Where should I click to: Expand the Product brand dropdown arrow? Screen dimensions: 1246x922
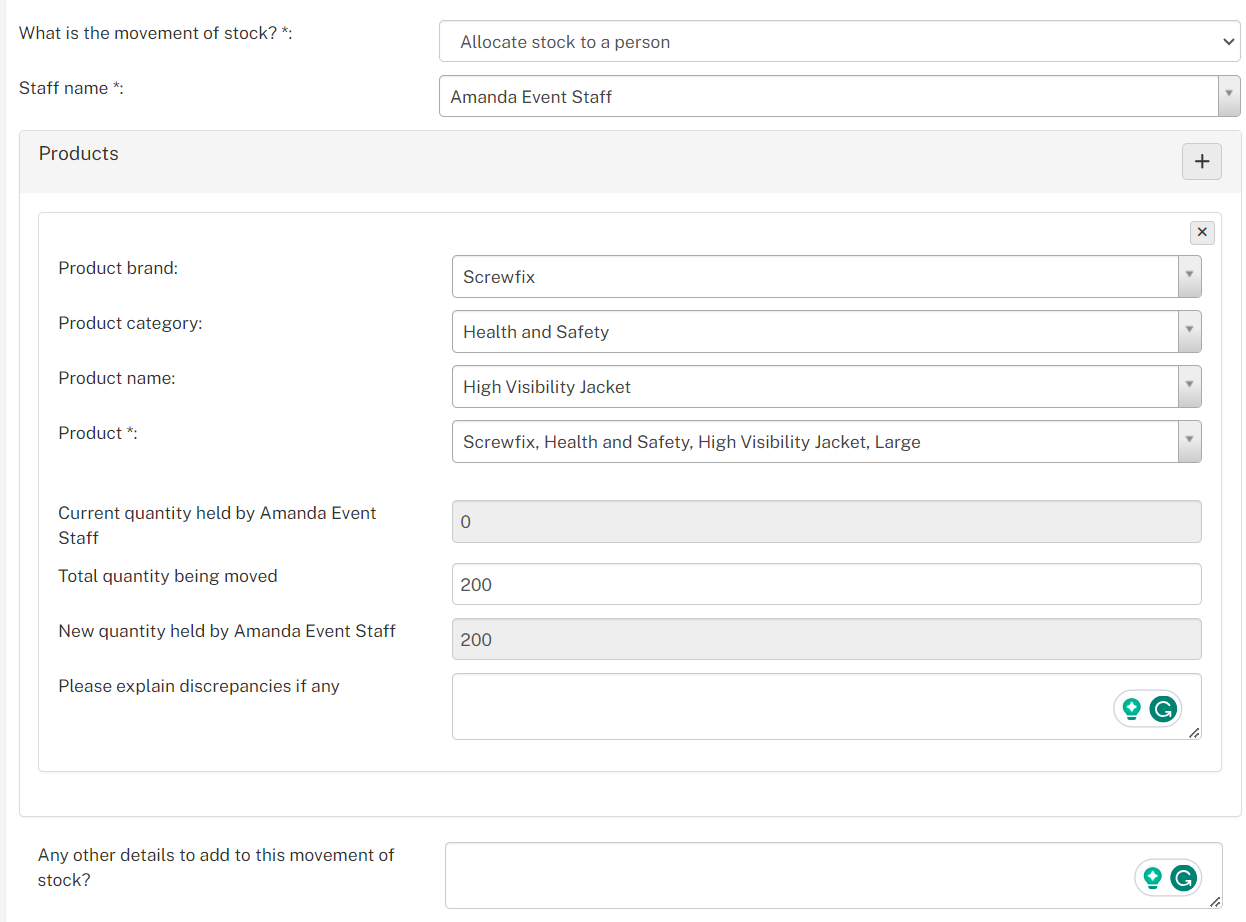1189,276
